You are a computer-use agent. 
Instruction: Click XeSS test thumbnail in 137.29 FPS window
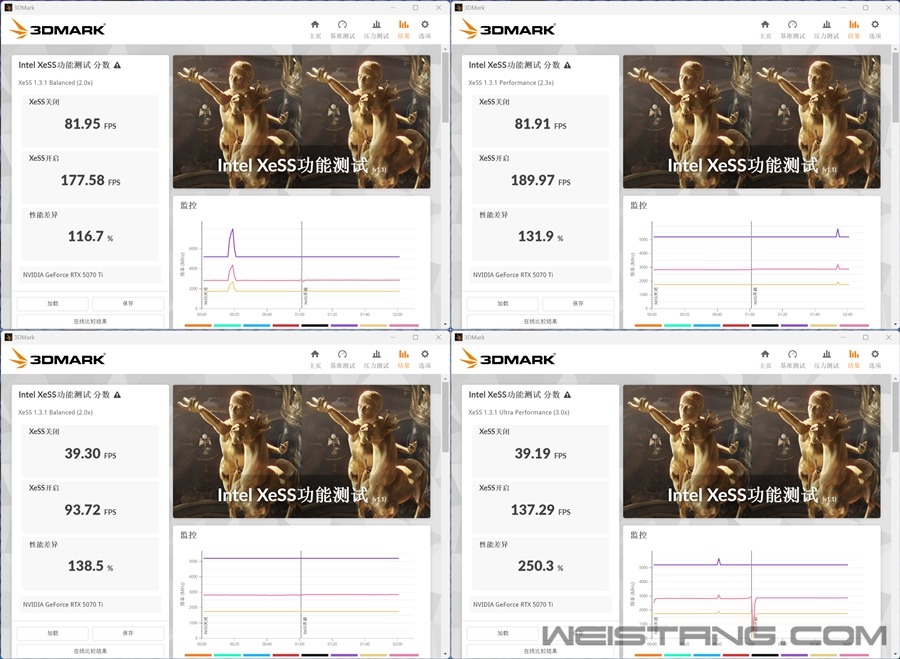[751, 451]
